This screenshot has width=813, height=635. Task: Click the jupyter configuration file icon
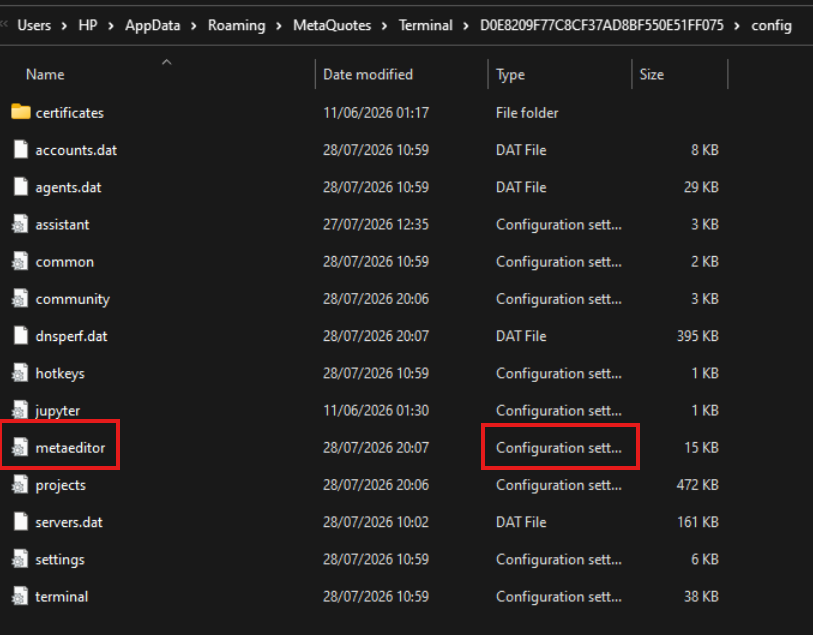pyautogui.click(x=20, y=410)
